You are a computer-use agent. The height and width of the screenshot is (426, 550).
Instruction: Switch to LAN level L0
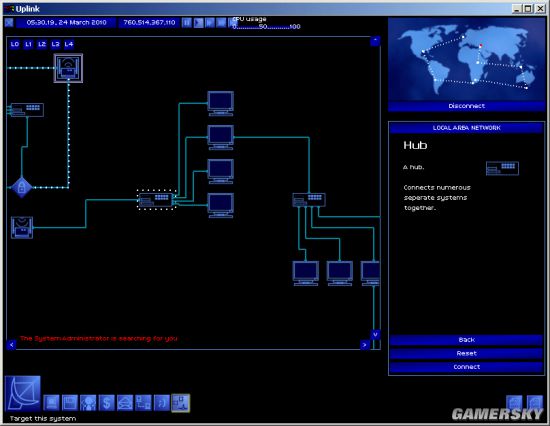[15, 44]
